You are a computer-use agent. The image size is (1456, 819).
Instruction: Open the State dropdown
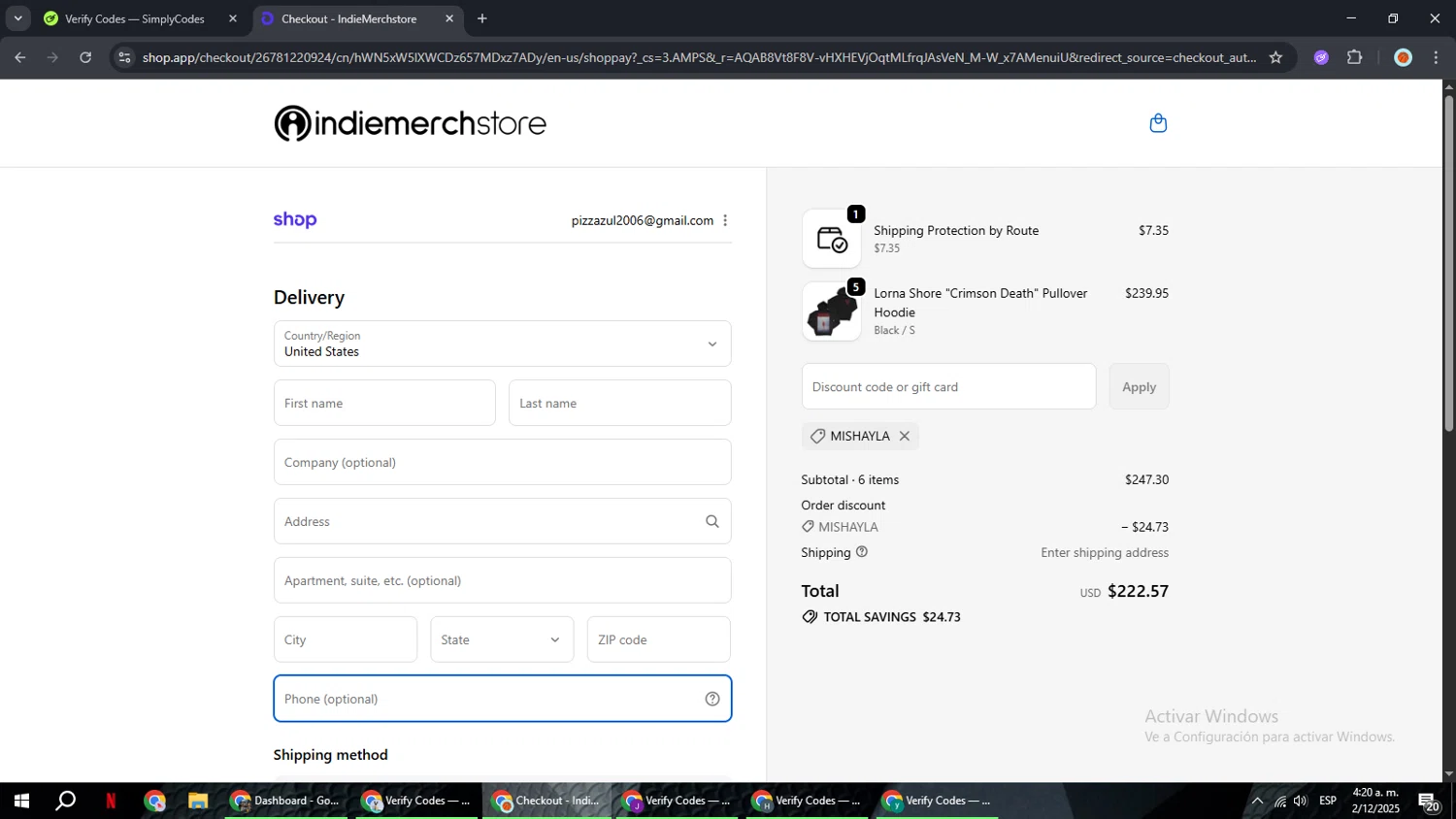(x=502, y=639)
